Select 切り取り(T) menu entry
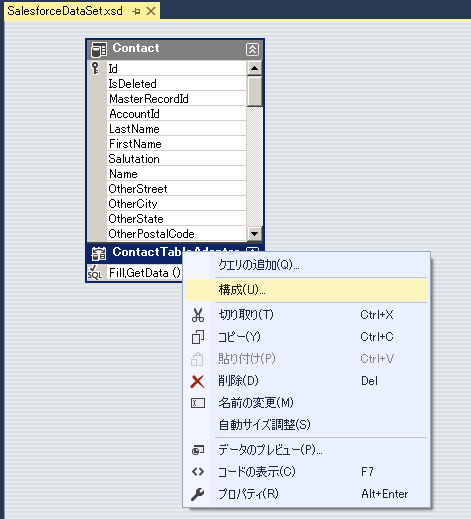Screen dimensions: 471x519 [307, 315]
